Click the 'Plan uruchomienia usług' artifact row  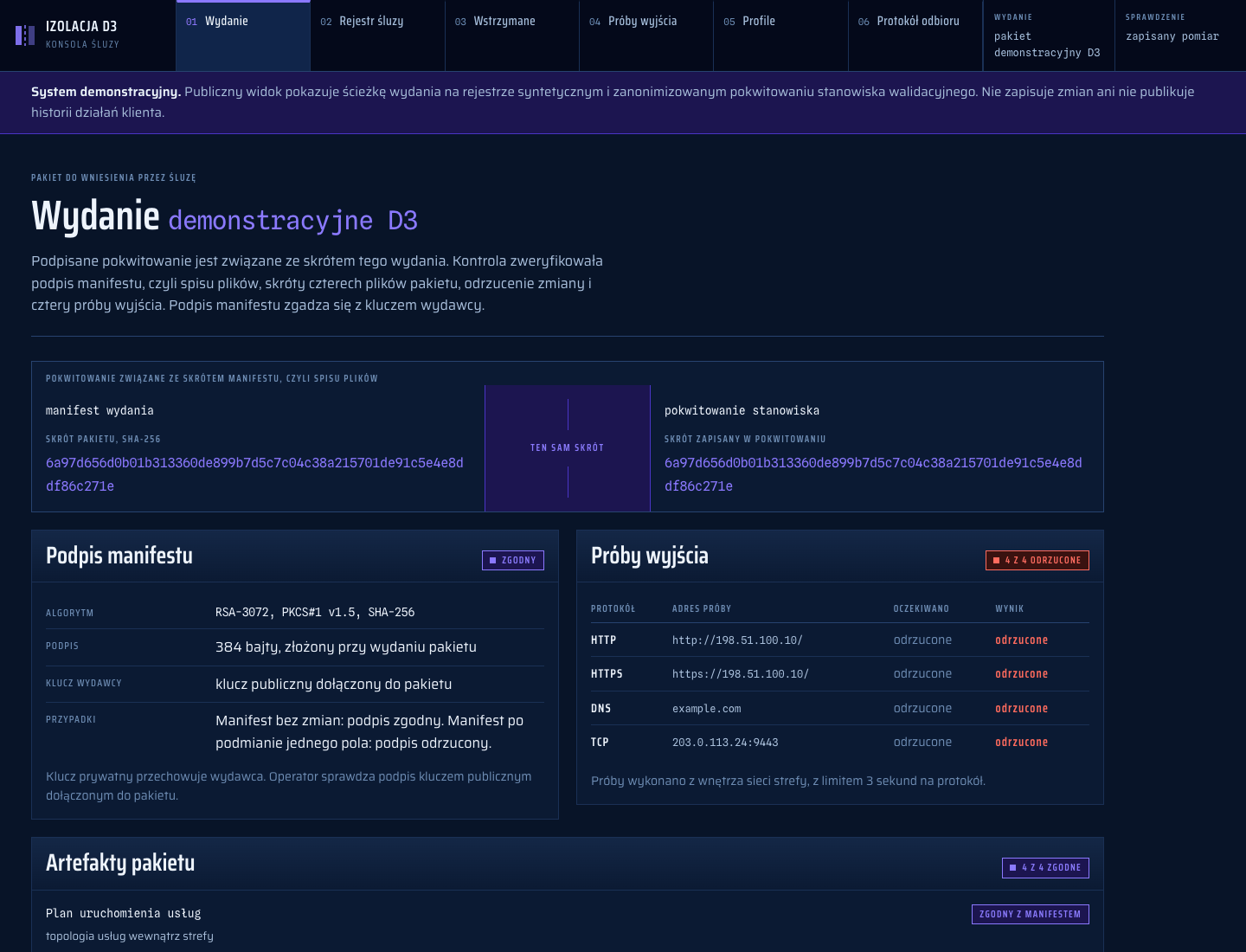pyautogui.click(x=568, y=923)
